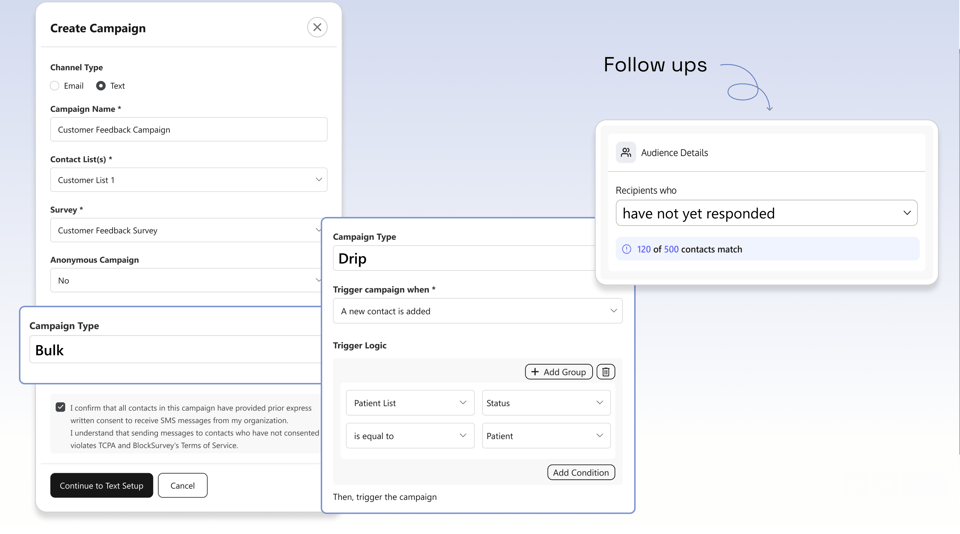
Task: Open the 'have not yet responded' dropdown
Action: (x=767, y=213)
